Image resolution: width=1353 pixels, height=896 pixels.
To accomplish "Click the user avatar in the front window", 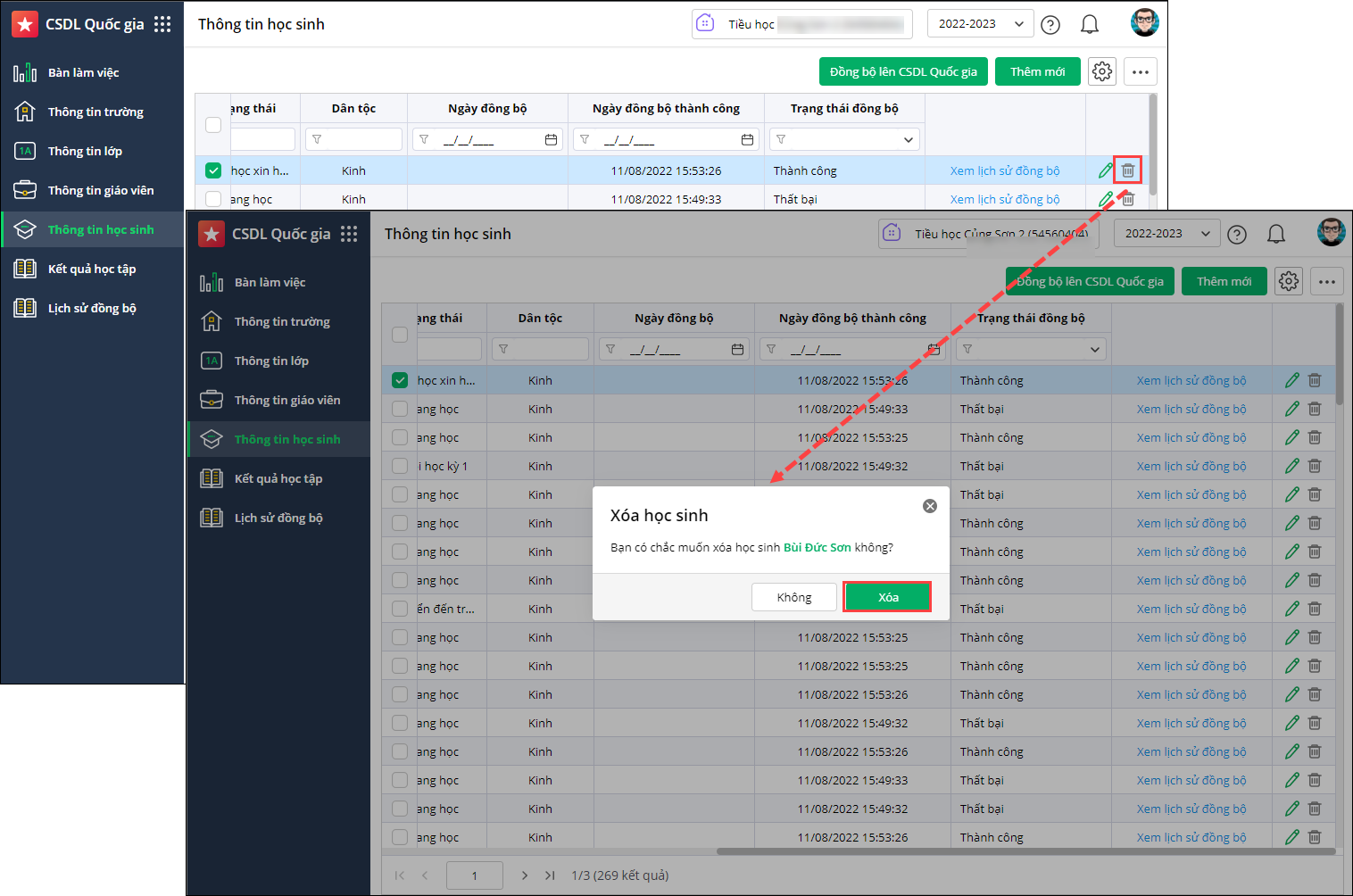I will (x=1331, y=232).
